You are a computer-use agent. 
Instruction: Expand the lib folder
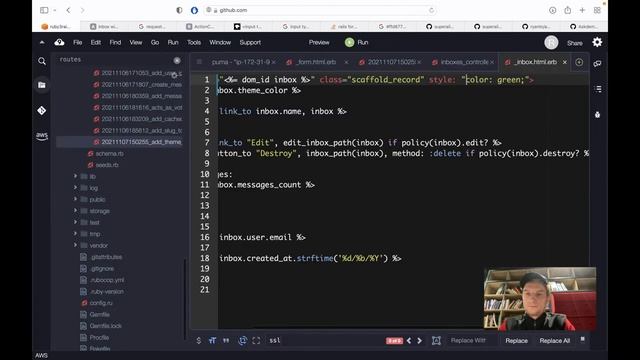76,176
